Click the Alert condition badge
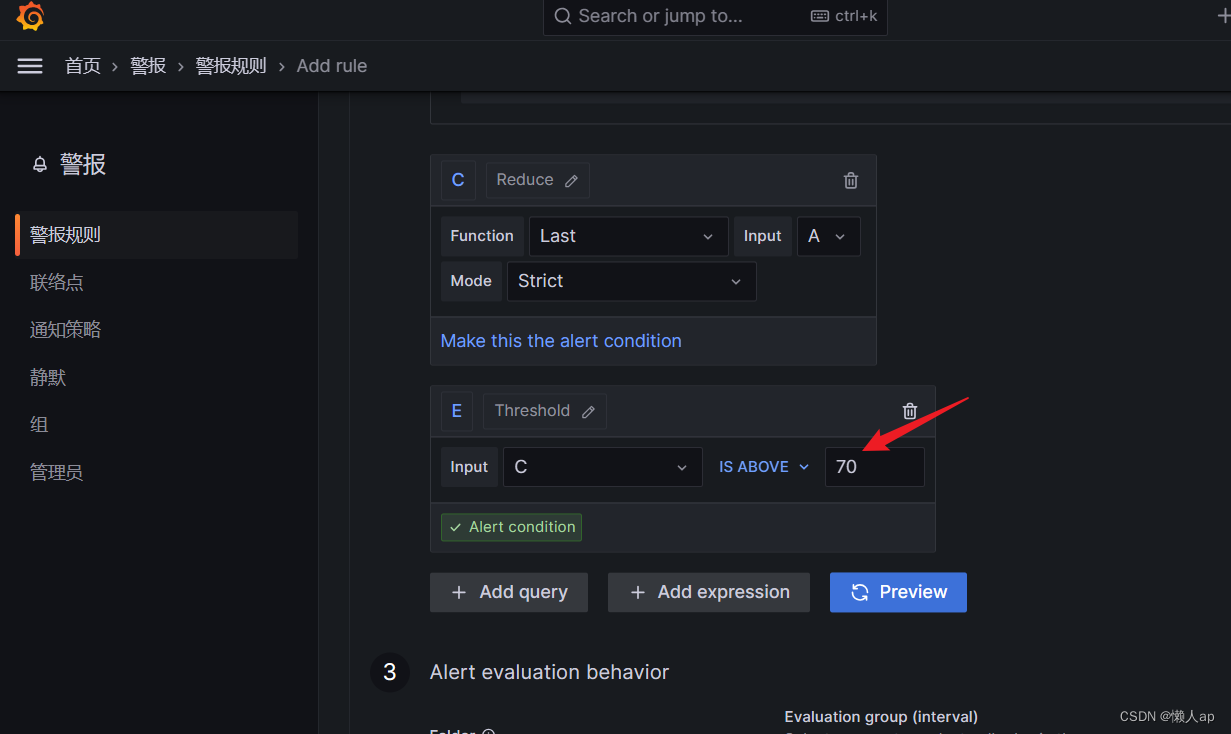Screen dimensions: 1231x734 pyautogui.click(x=512, y=527)
